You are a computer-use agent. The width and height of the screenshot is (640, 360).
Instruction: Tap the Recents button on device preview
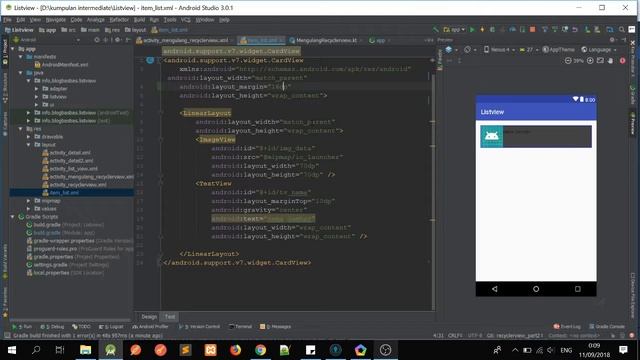[x=578, y=289]
